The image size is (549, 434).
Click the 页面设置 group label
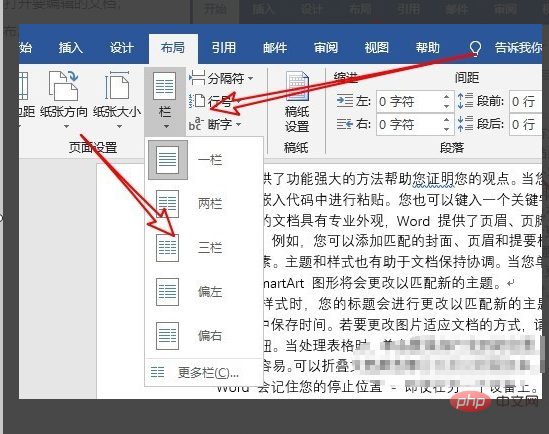point(93,147)
